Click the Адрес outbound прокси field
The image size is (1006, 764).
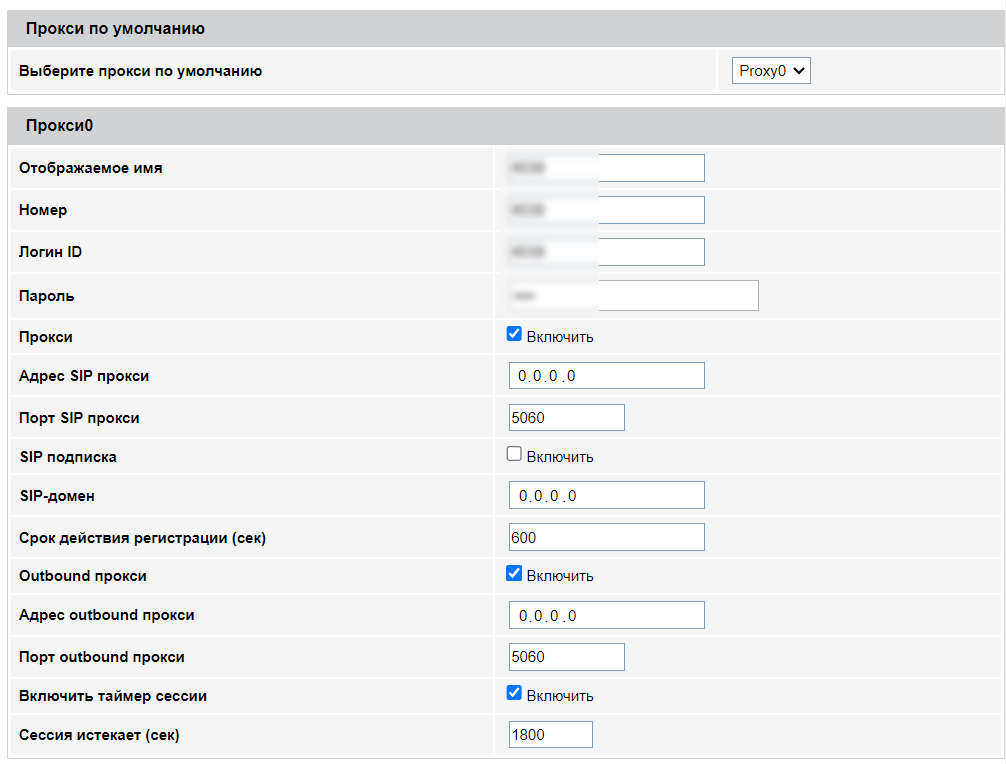coord(606,615)
